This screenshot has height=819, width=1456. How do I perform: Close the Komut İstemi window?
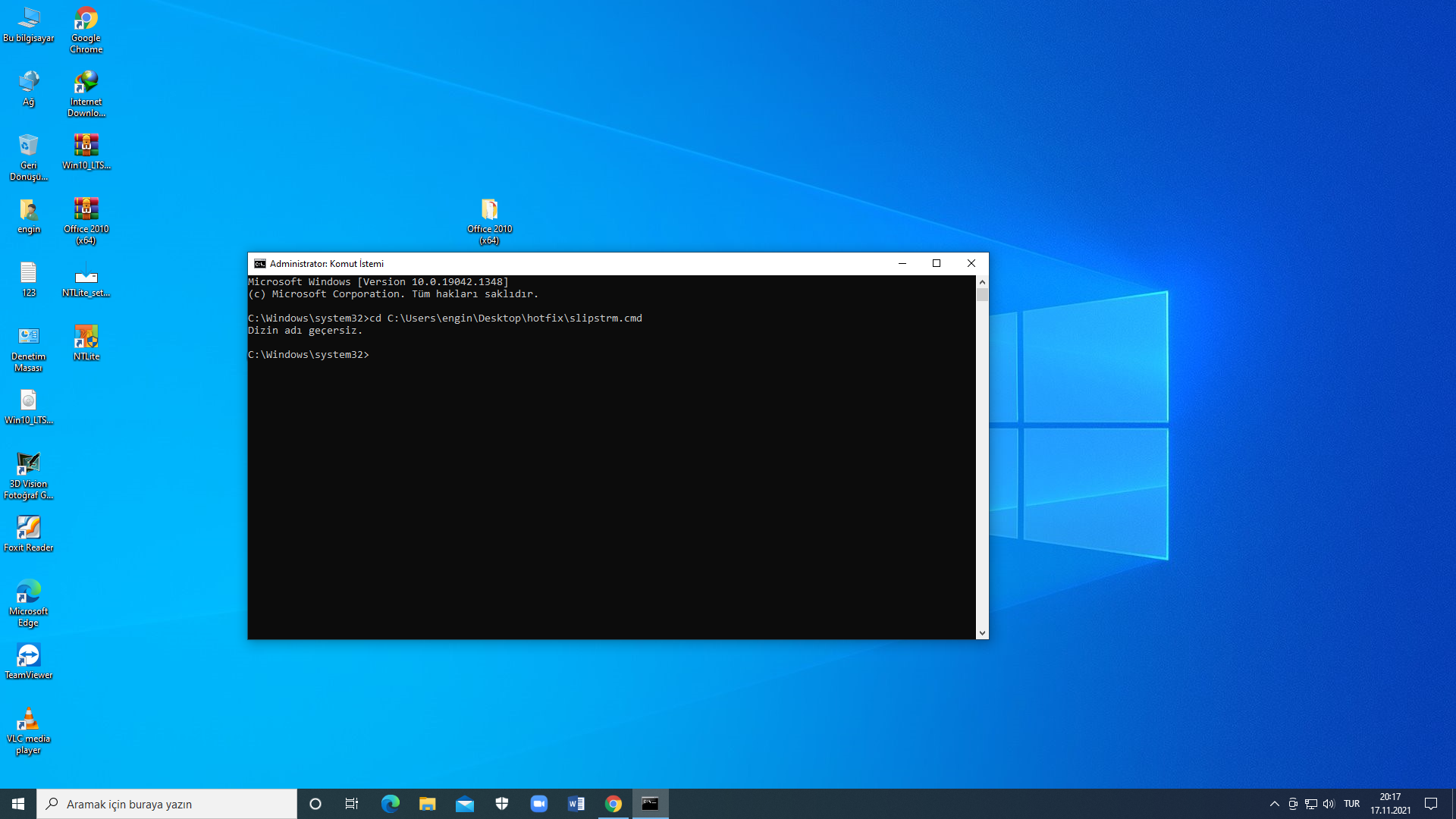click(x=971, y=264)
